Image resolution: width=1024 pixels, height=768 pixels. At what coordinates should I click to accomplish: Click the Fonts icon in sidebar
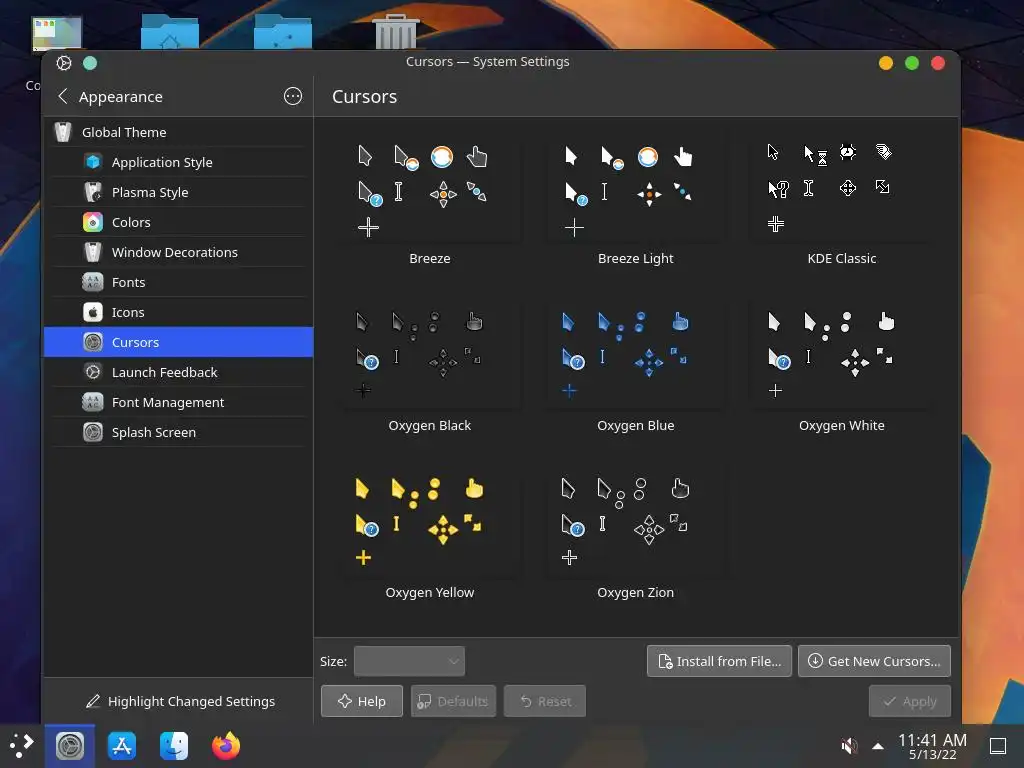point(93,282)
